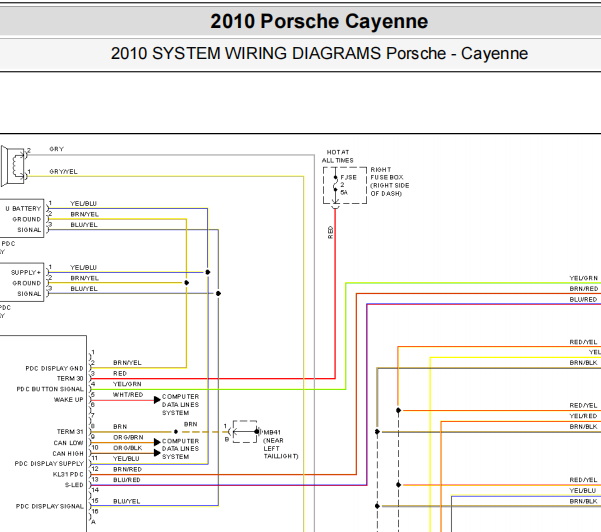Click the YEL/BLU label at connector pin 11
The width and height of the screenshot is (601, 532).
(x=126, y=459)
